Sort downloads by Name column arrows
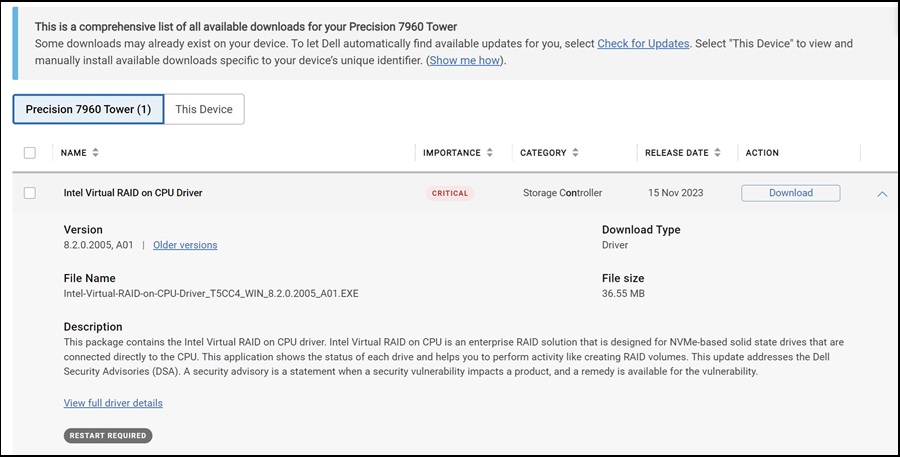 96,153
